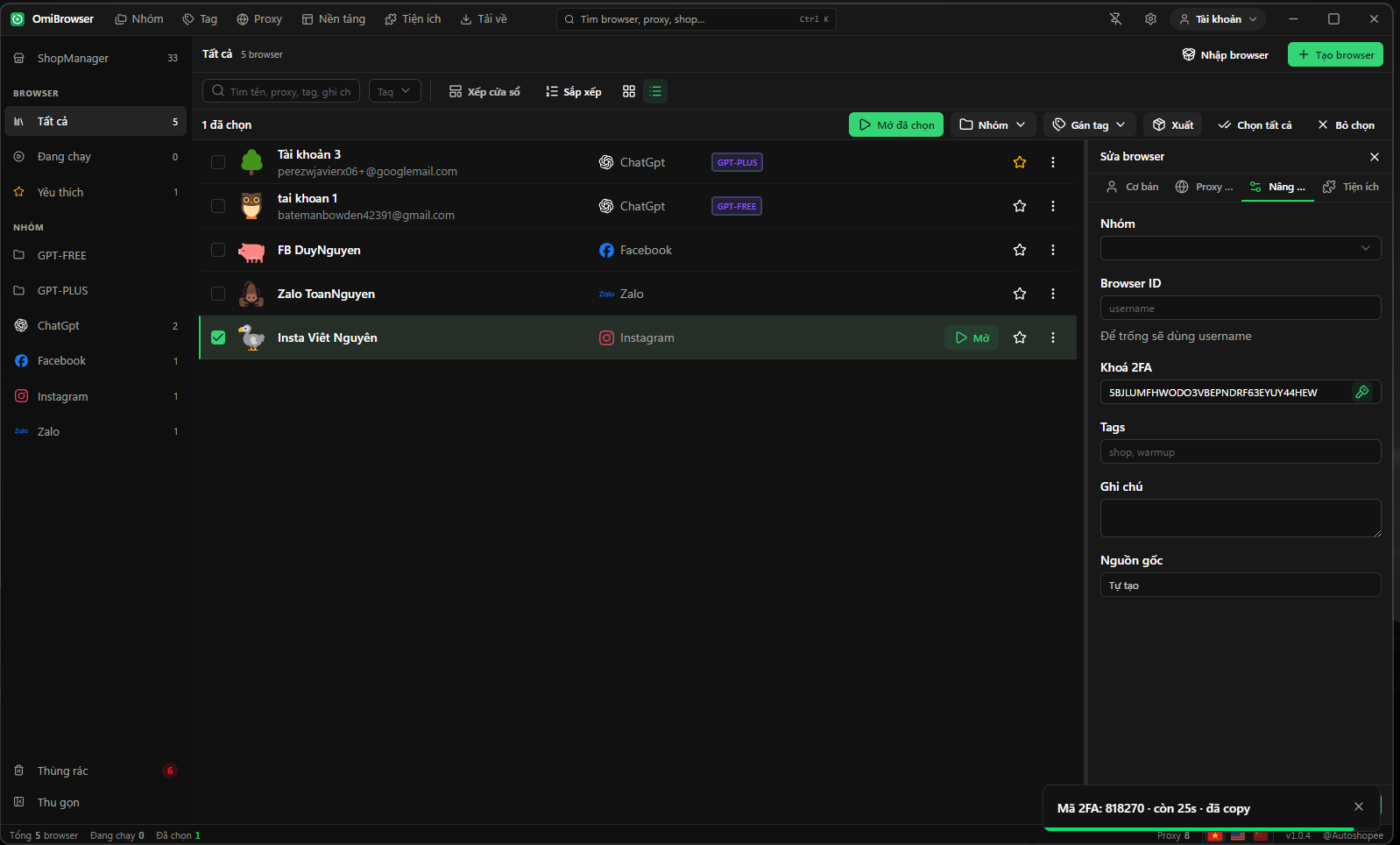Viewport: 1400px width, 845px height.
Task: Click the Vietnam flag in status bar
Action: 1214,835
